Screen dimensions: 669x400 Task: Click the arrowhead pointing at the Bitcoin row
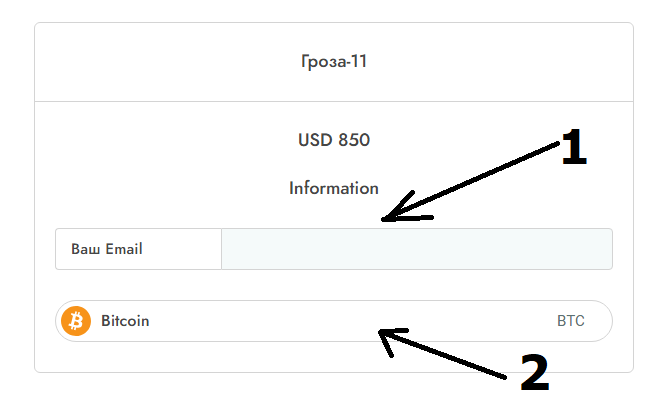point(384,335)
